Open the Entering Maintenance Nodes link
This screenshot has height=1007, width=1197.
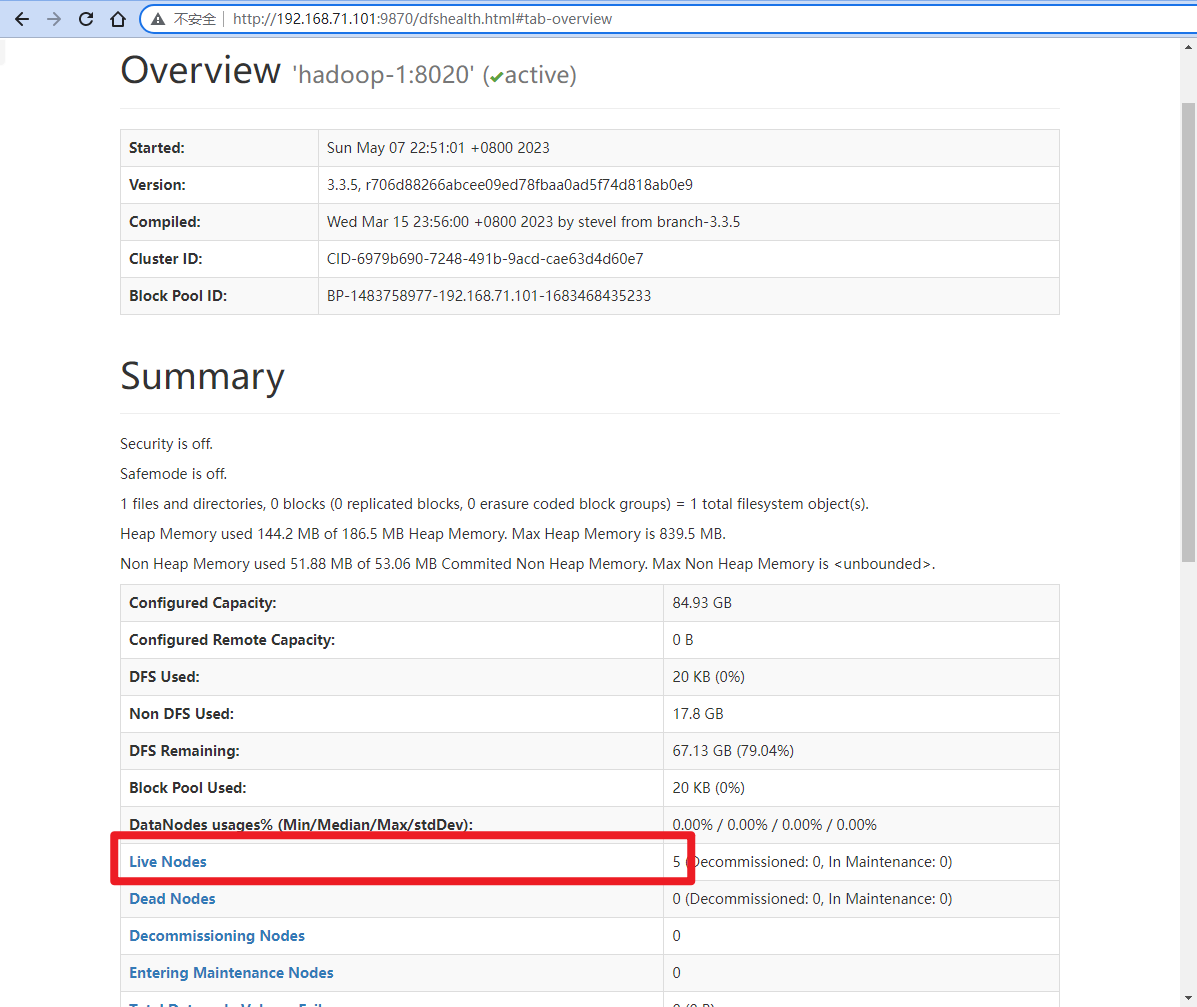click(x=231, y=972)
